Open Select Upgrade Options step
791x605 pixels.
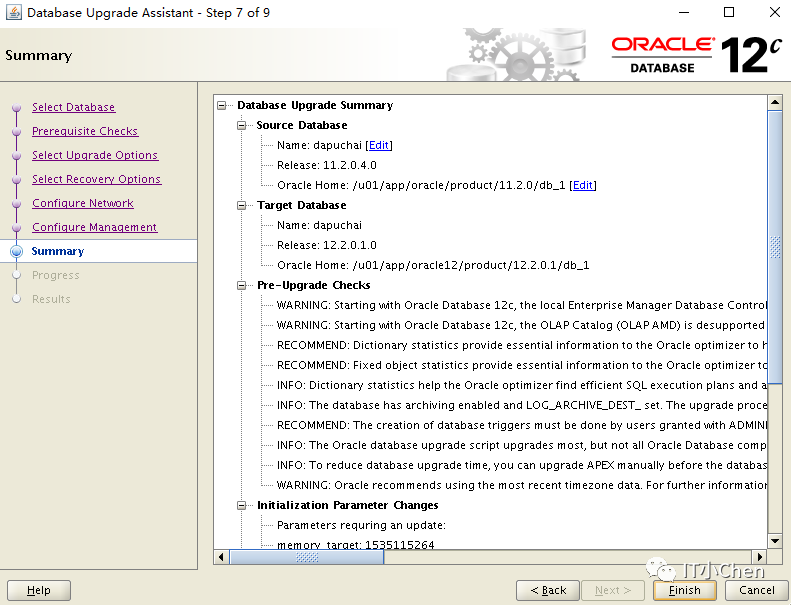pos(95,155)
